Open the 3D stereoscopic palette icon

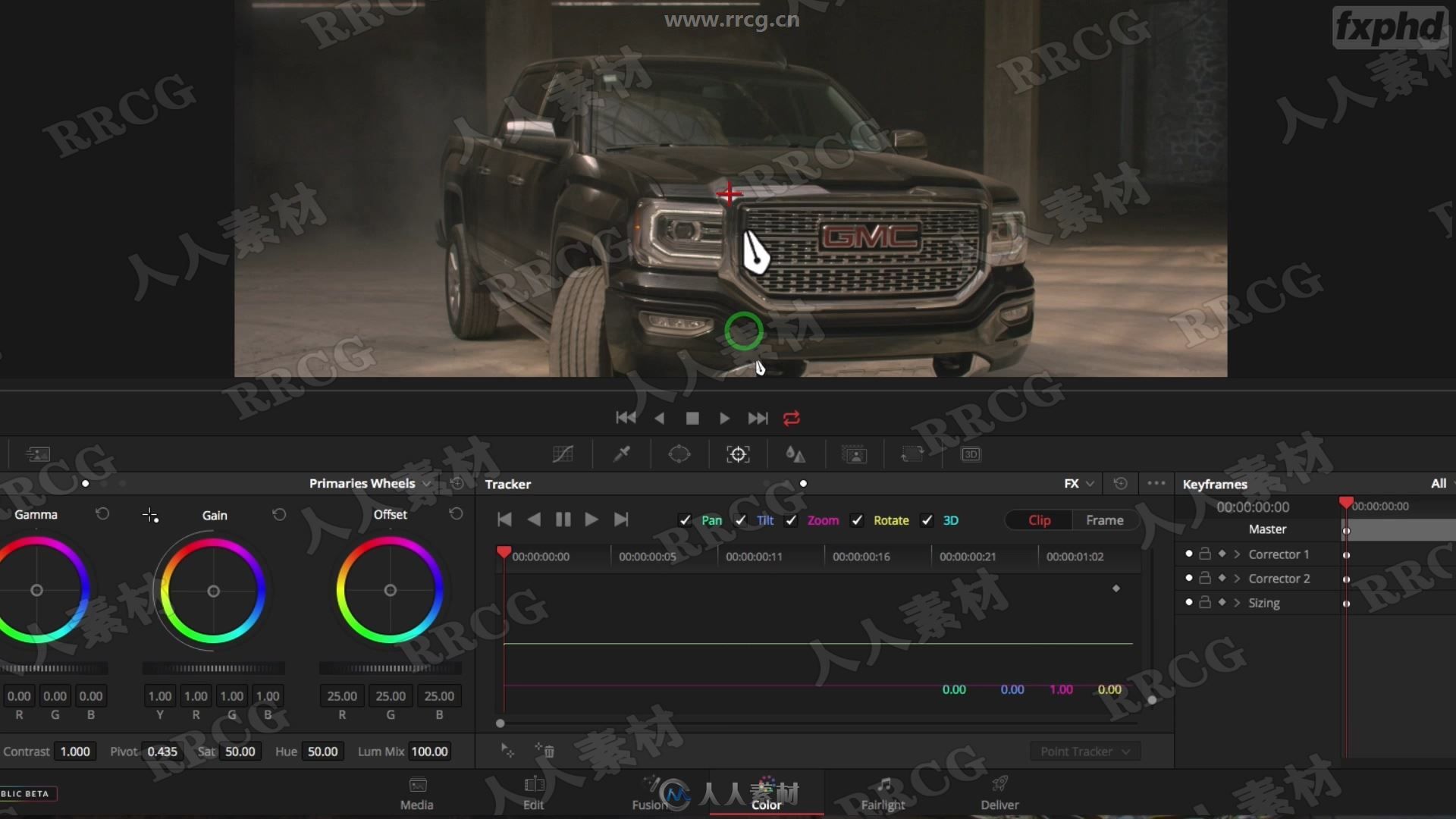click(971, 453)
